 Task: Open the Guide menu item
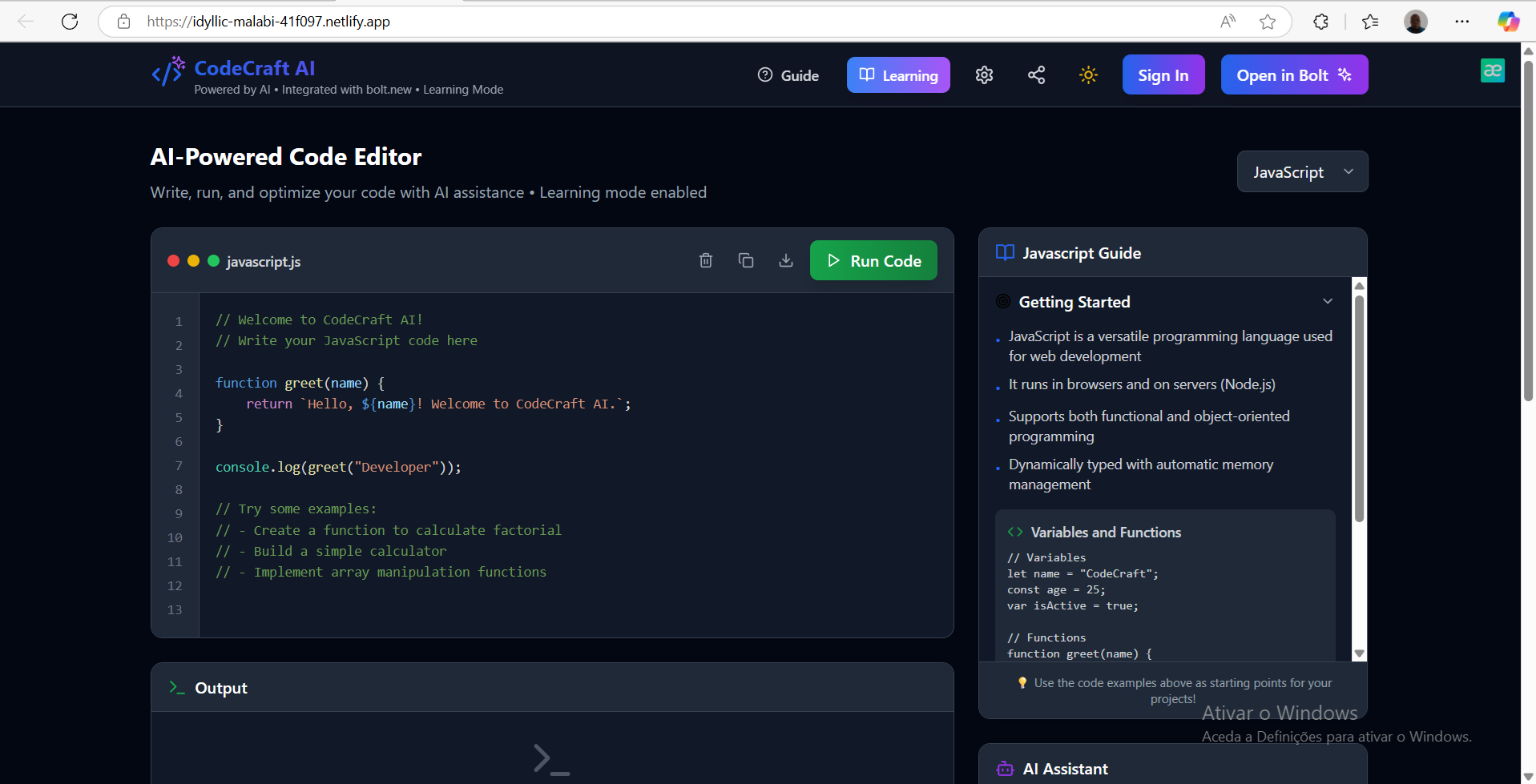788,74
